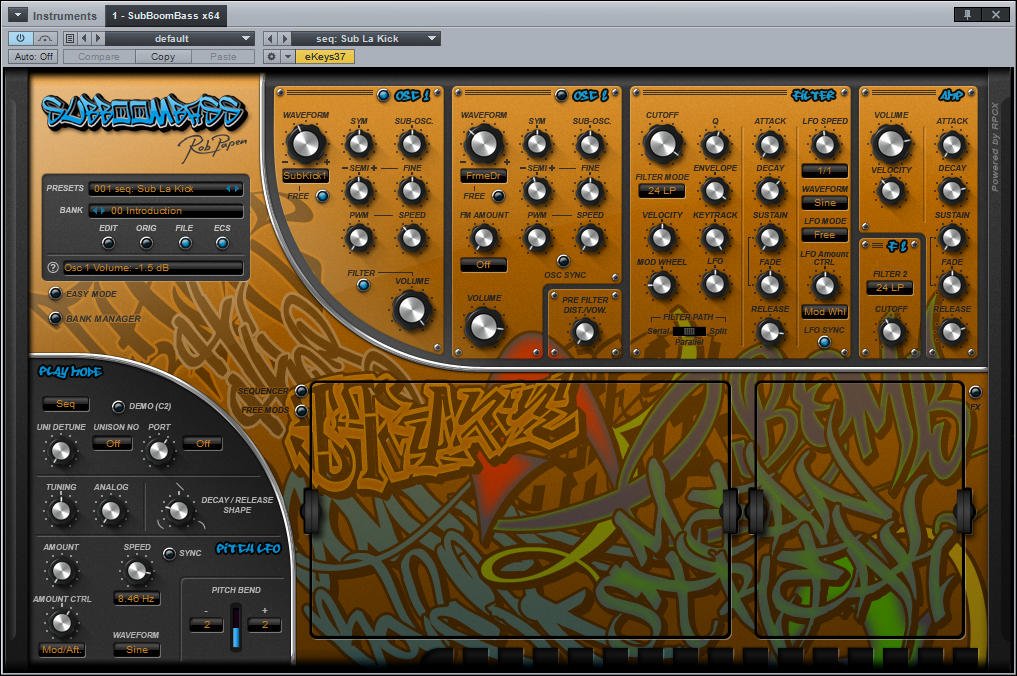Adjust OSC 1 Waveform knob
Image resolution: width=1017 pixels, height=676 pixels.
point(305,143)
